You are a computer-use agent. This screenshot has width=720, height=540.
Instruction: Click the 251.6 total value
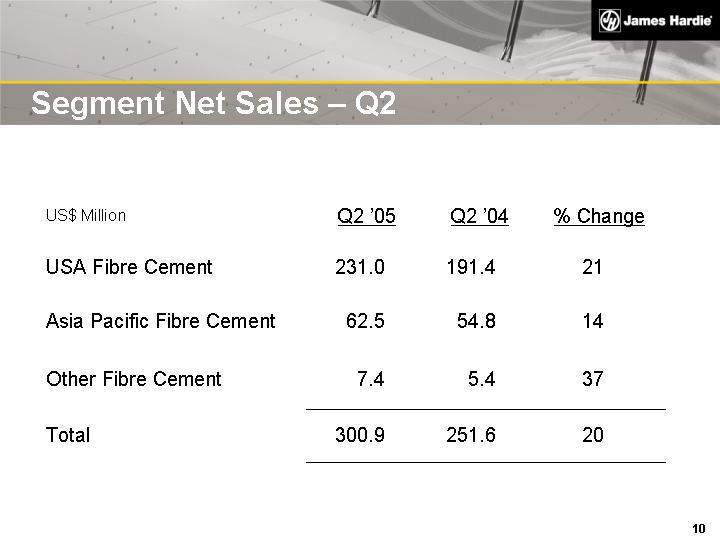[x=470, y=435]
